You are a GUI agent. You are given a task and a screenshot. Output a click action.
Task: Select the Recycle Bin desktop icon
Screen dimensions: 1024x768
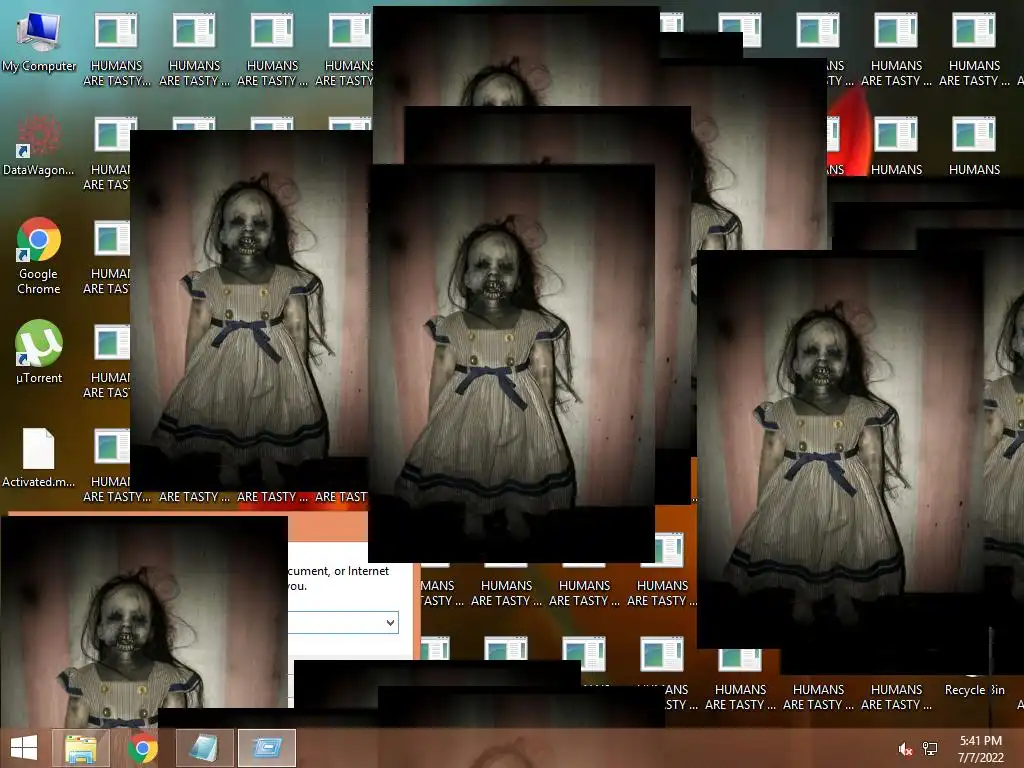pos(974,686)
